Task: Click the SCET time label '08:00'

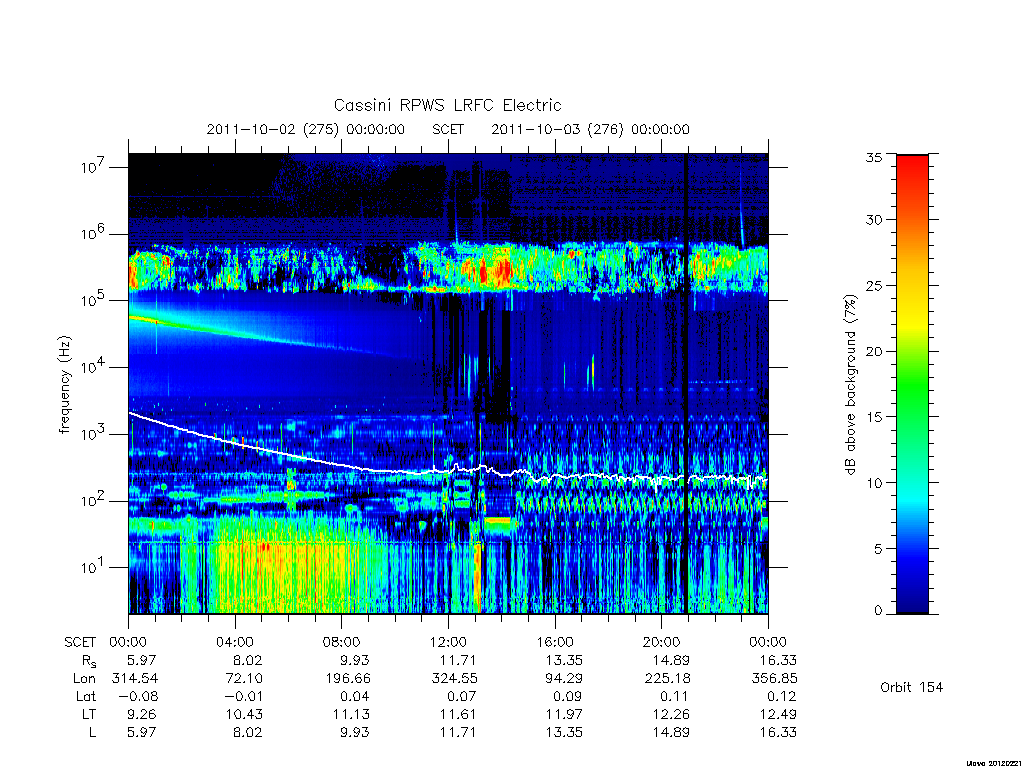Action: (x=342, y=642)
